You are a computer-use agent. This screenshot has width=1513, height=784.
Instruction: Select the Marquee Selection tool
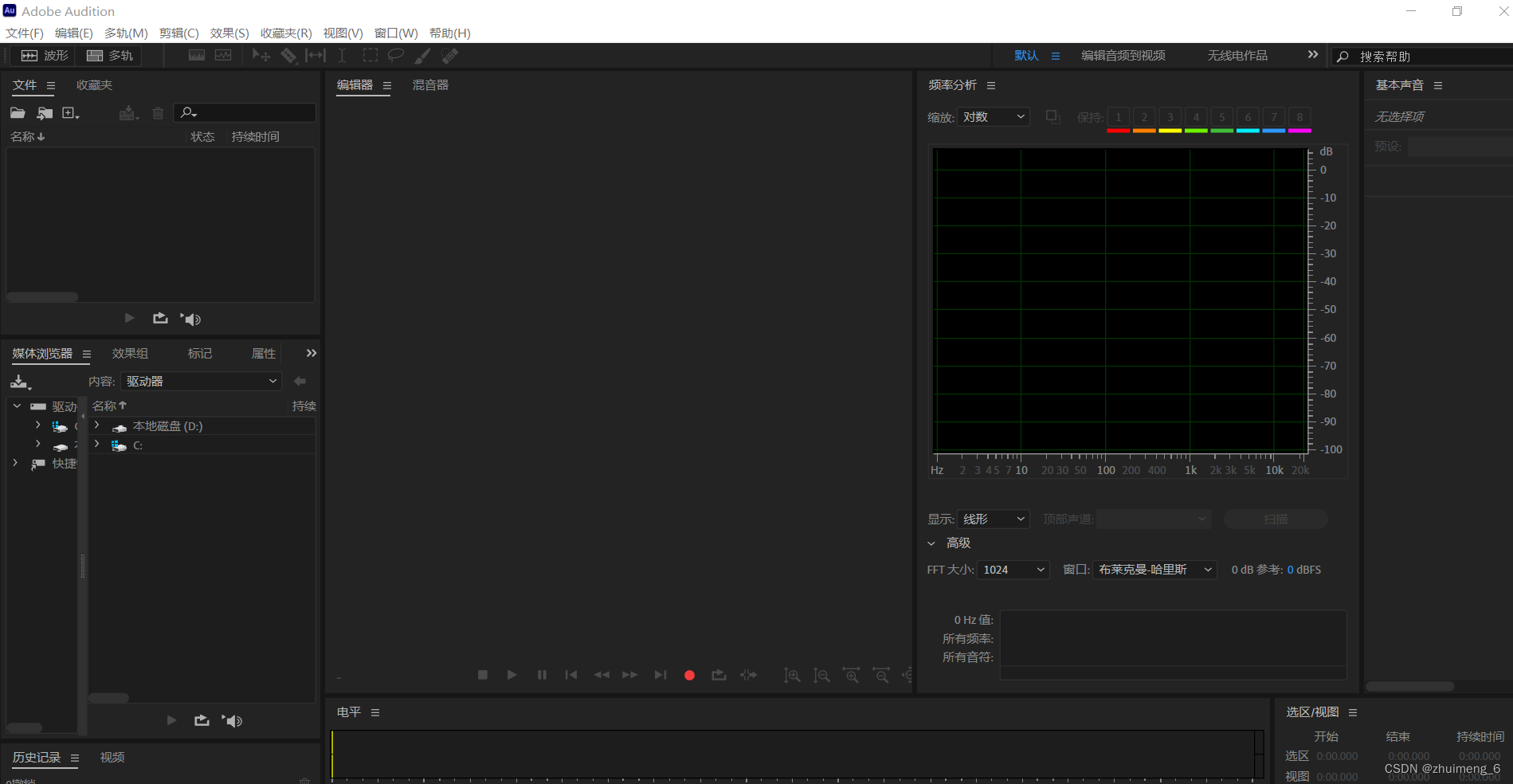[370, 56]
